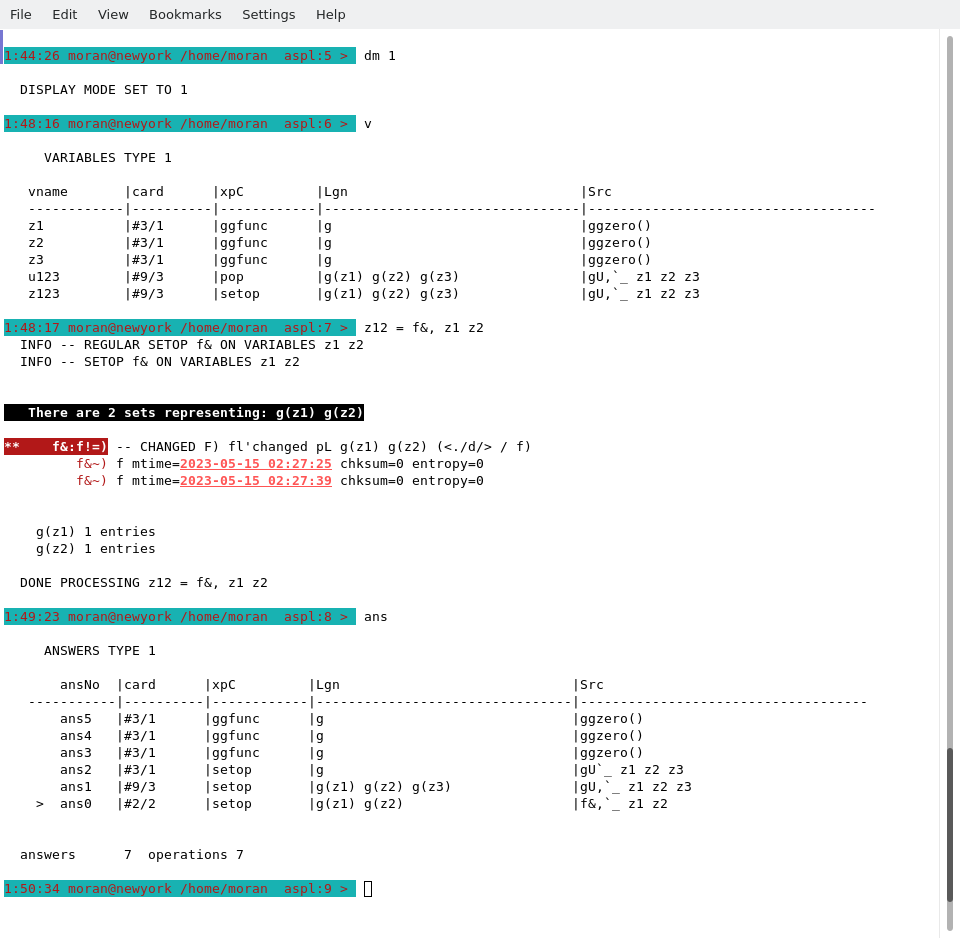Click the scrollbar track above the thumb
The image size is (960, 938).
pyautogui.click(x=950, y=400)
